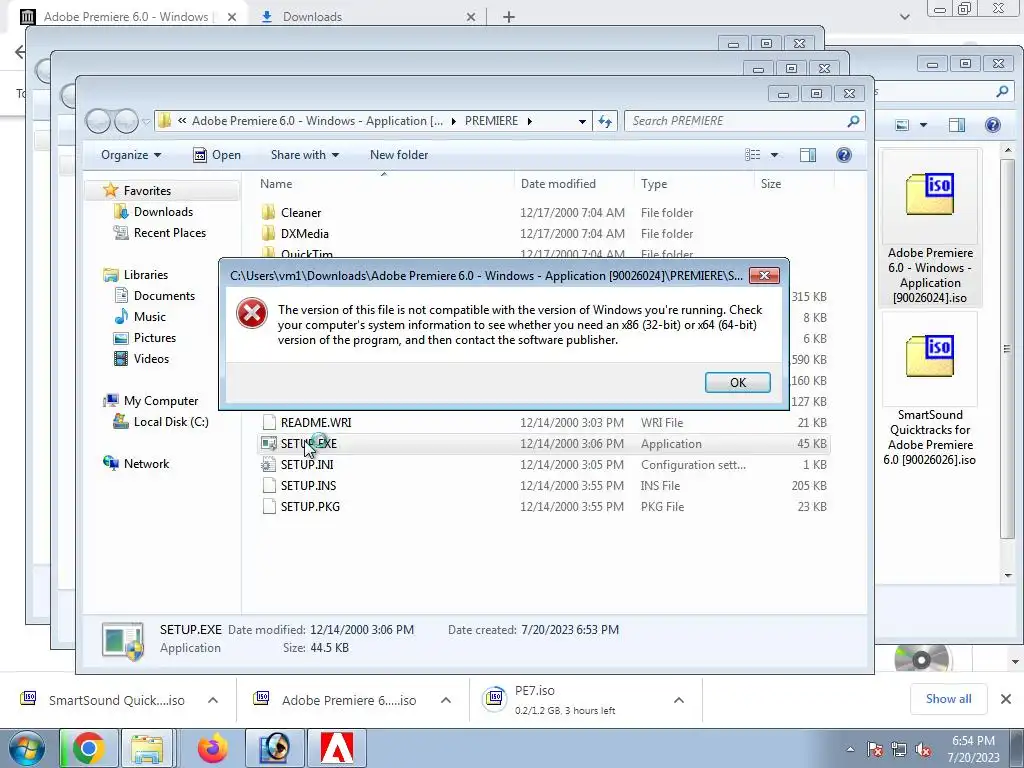Expand view options arrow in the PREMIERE window
The image size is (1024, 768).
click(x=775, y=155)
